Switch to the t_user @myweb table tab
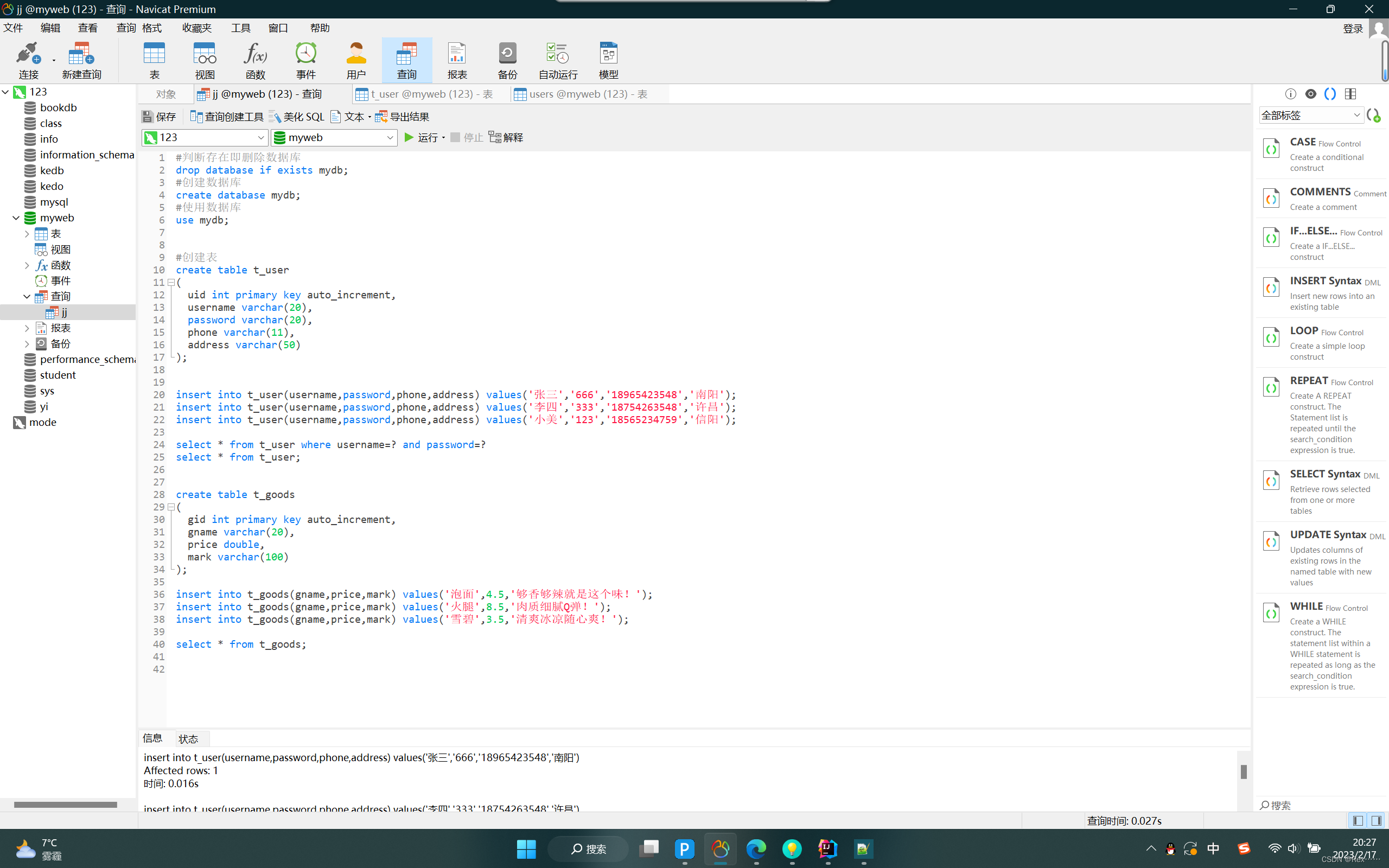 pos(430,93)
